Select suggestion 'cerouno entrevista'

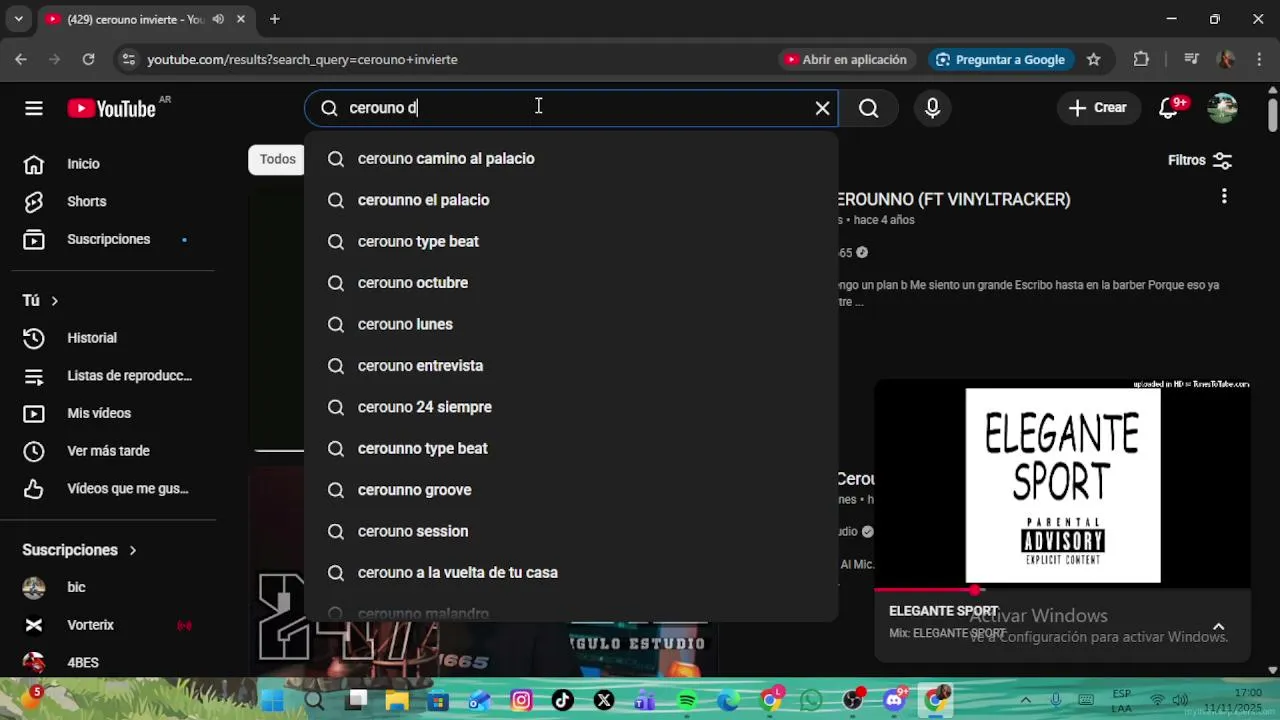(x=571, y=366)
